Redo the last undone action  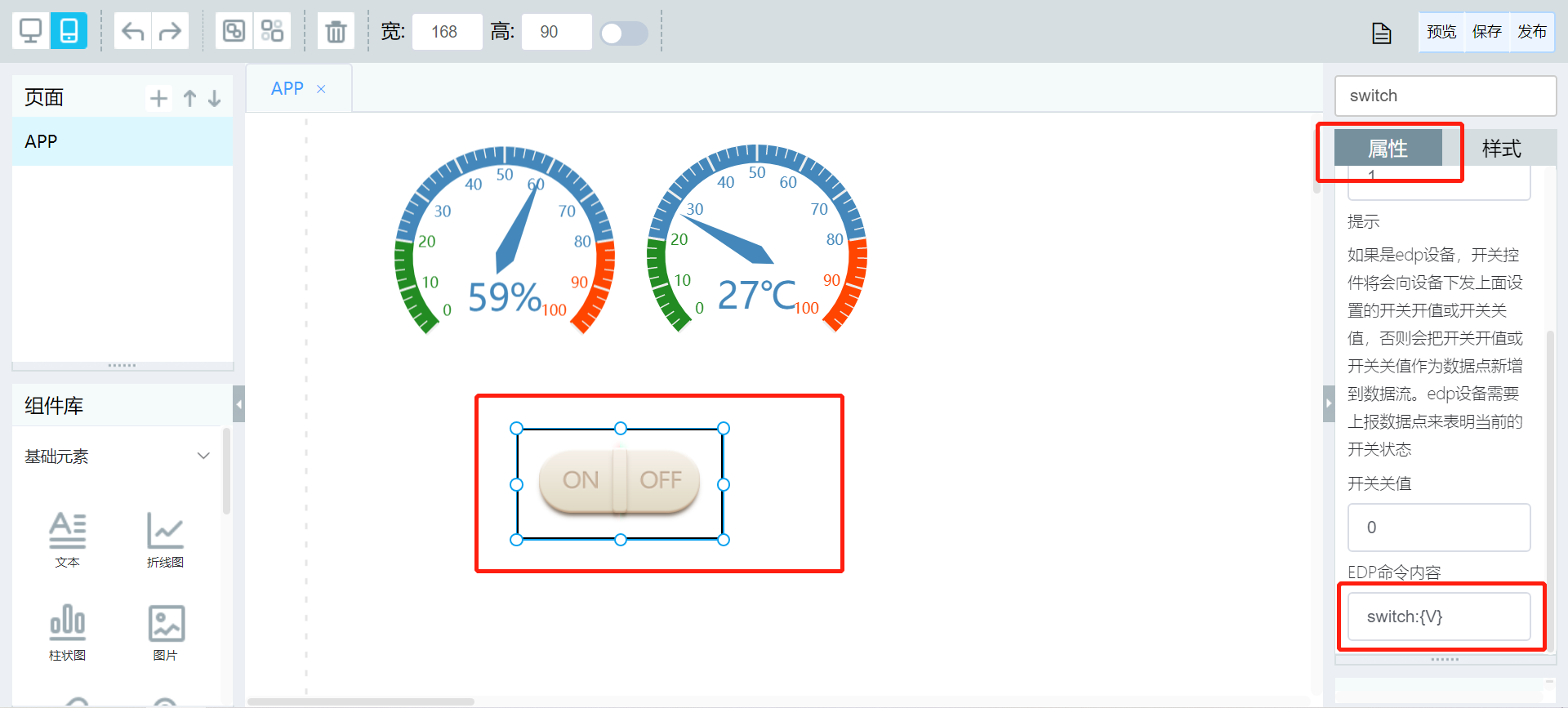click(170, 32)
